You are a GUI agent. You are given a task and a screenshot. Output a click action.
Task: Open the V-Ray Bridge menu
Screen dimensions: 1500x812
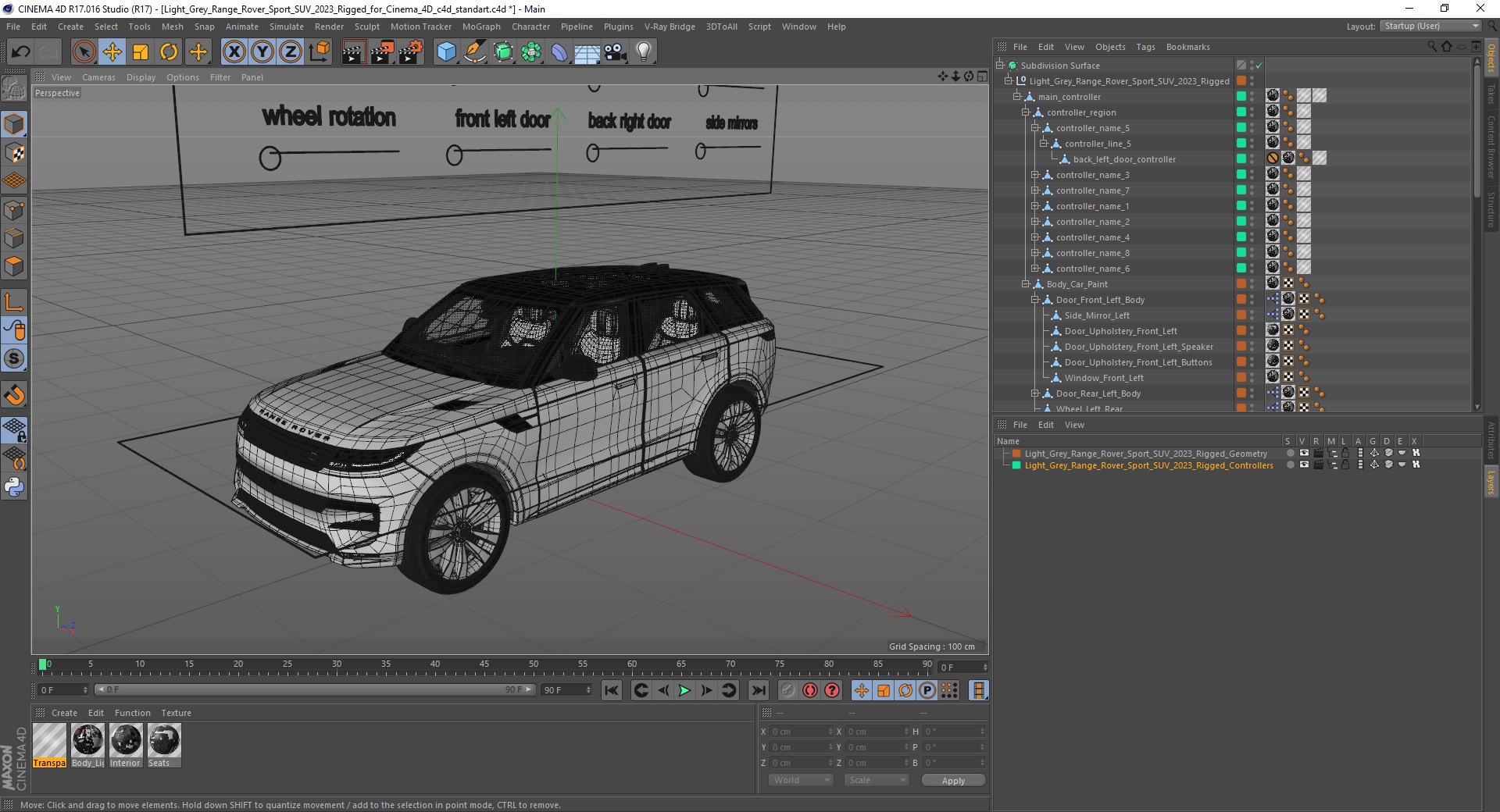coord(670,27)
